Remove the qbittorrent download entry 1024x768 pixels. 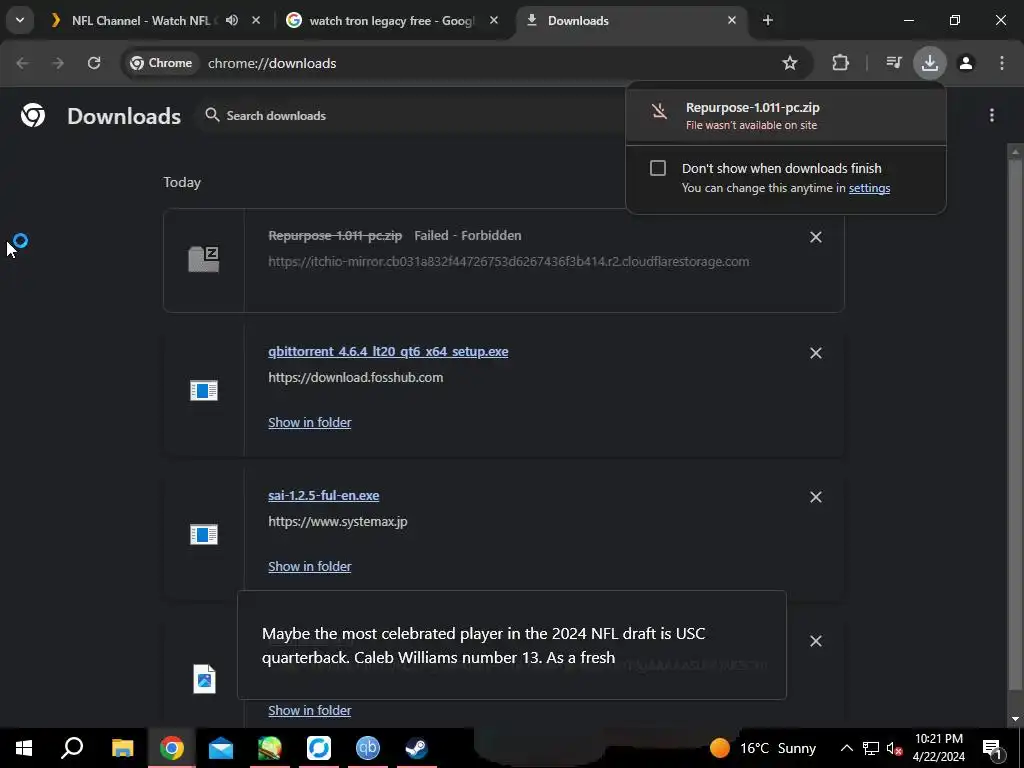click(x=816, y=353)
